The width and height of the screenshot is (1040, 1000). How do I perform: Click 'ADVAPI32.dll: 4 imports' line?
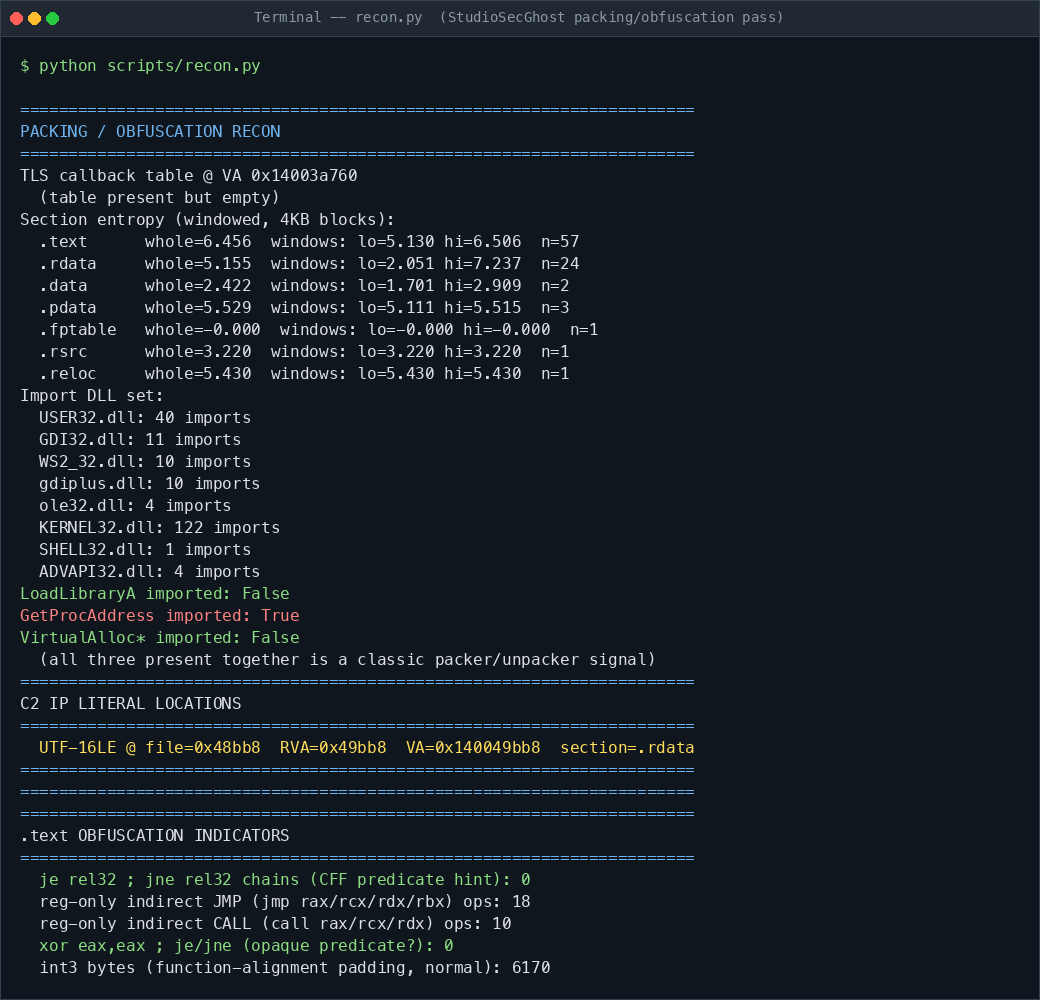point(149,572)
